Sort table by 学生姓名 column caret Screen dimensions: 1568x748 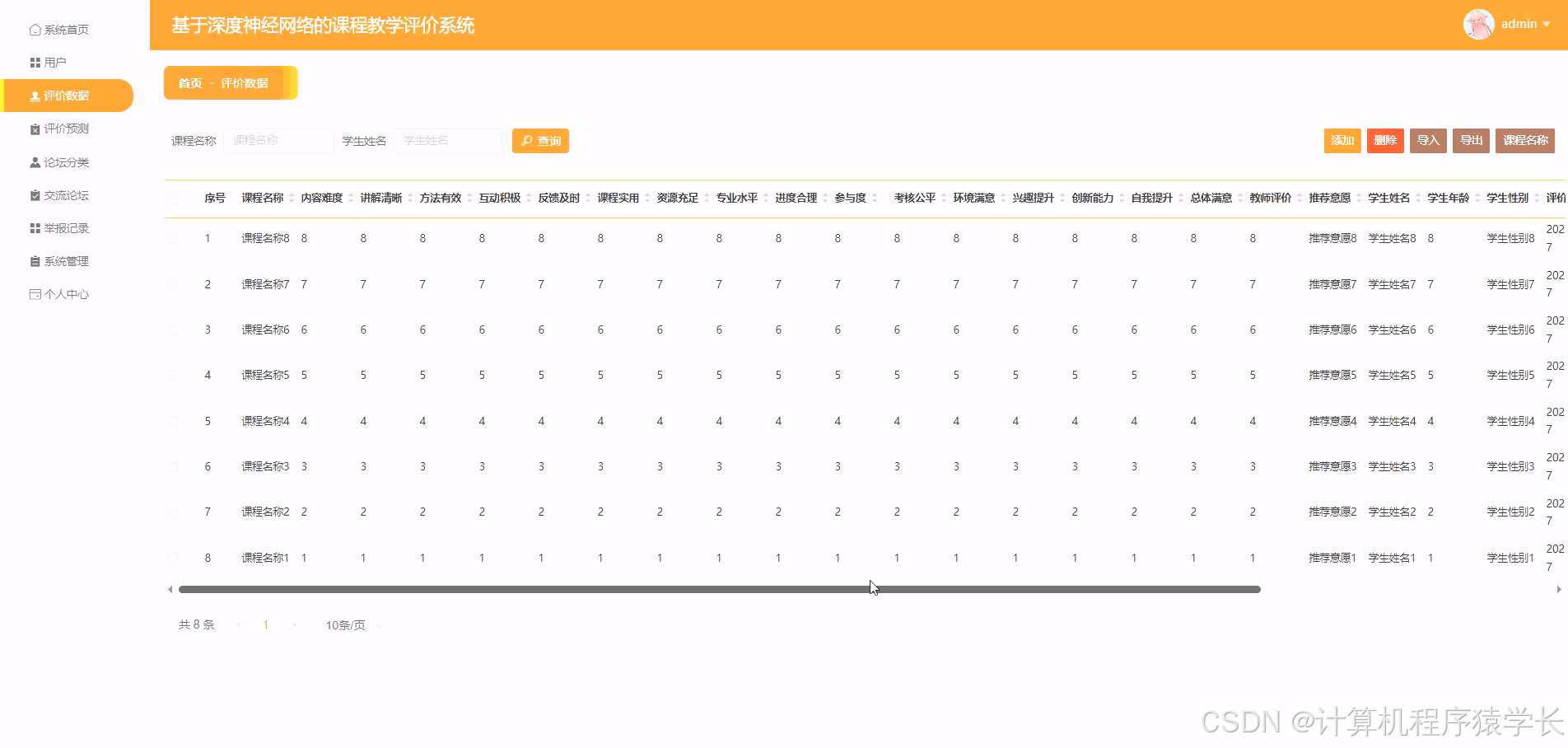coord(1418,198)
